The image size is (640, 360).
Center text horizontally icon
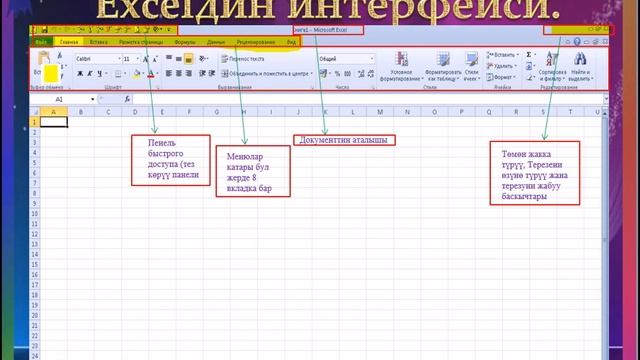click(x=178, y=73)
